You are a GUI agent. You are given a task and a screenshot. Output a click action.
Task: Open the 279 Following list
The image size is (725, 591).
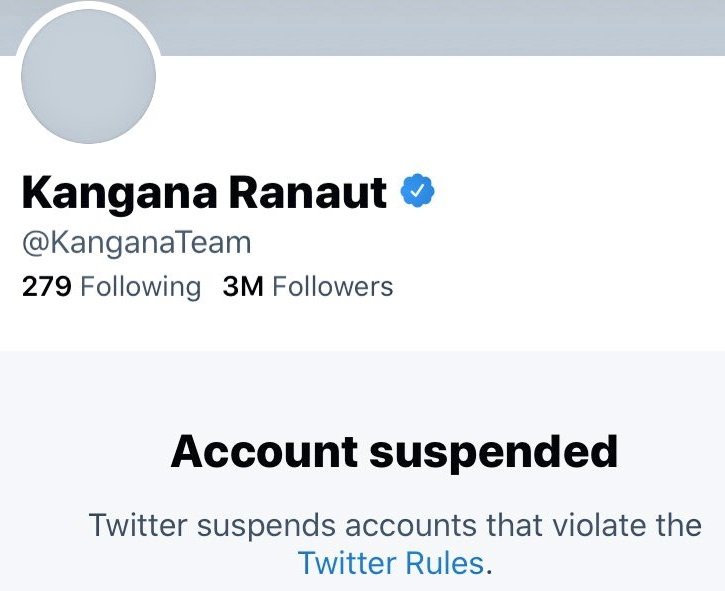pos(111,286)
